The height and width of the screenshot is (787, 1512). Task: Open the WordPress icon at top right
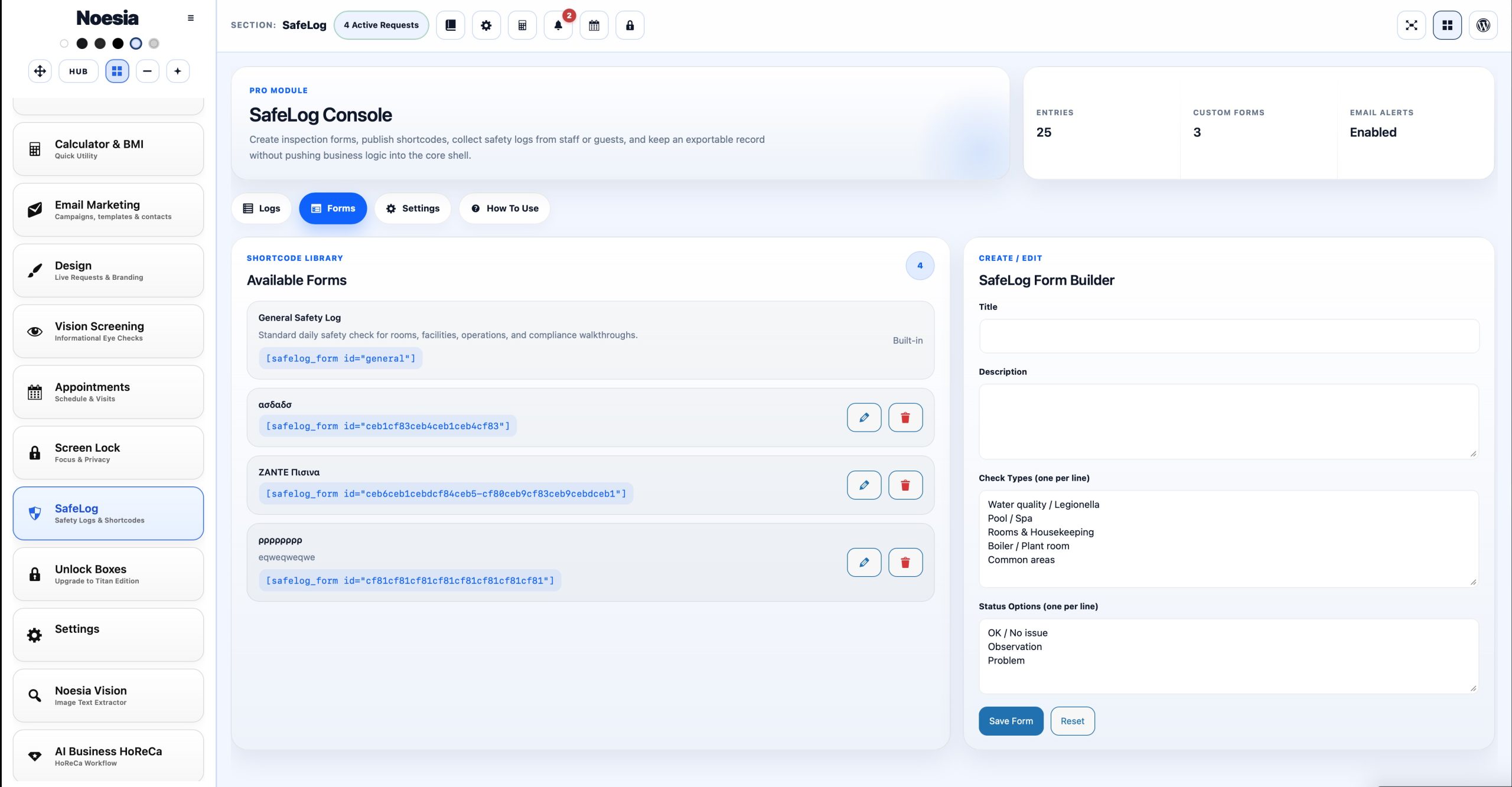(x=1483, y=25)
